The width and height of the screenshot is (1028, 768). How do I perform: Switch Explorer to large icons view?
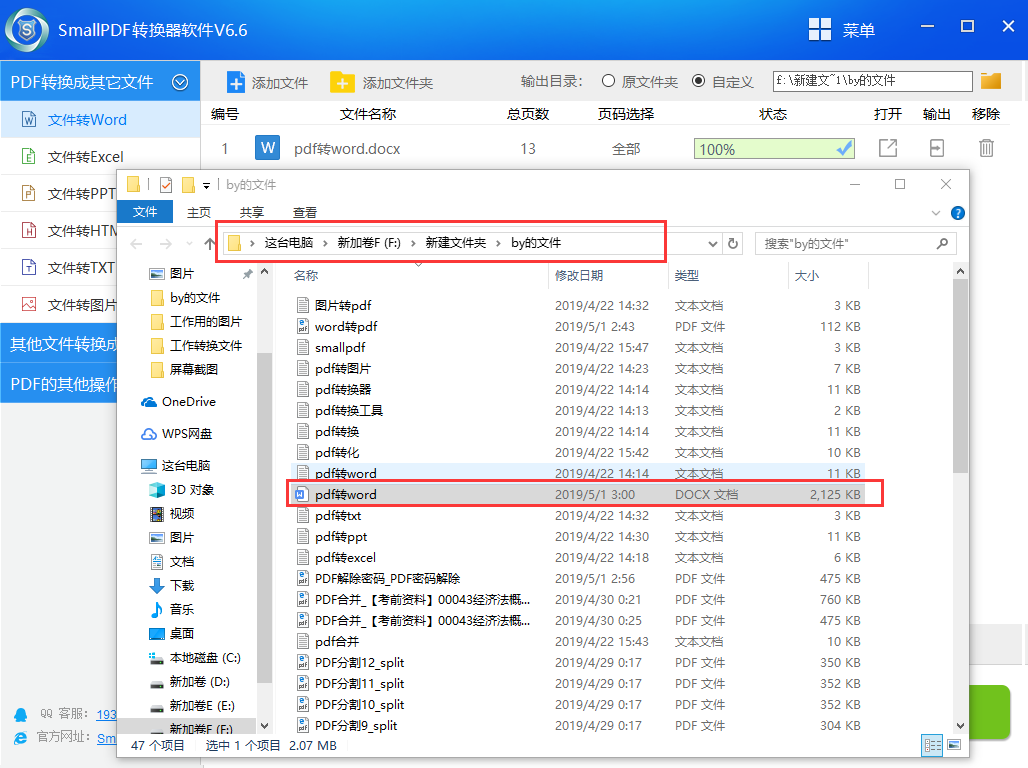pos(954,745)
